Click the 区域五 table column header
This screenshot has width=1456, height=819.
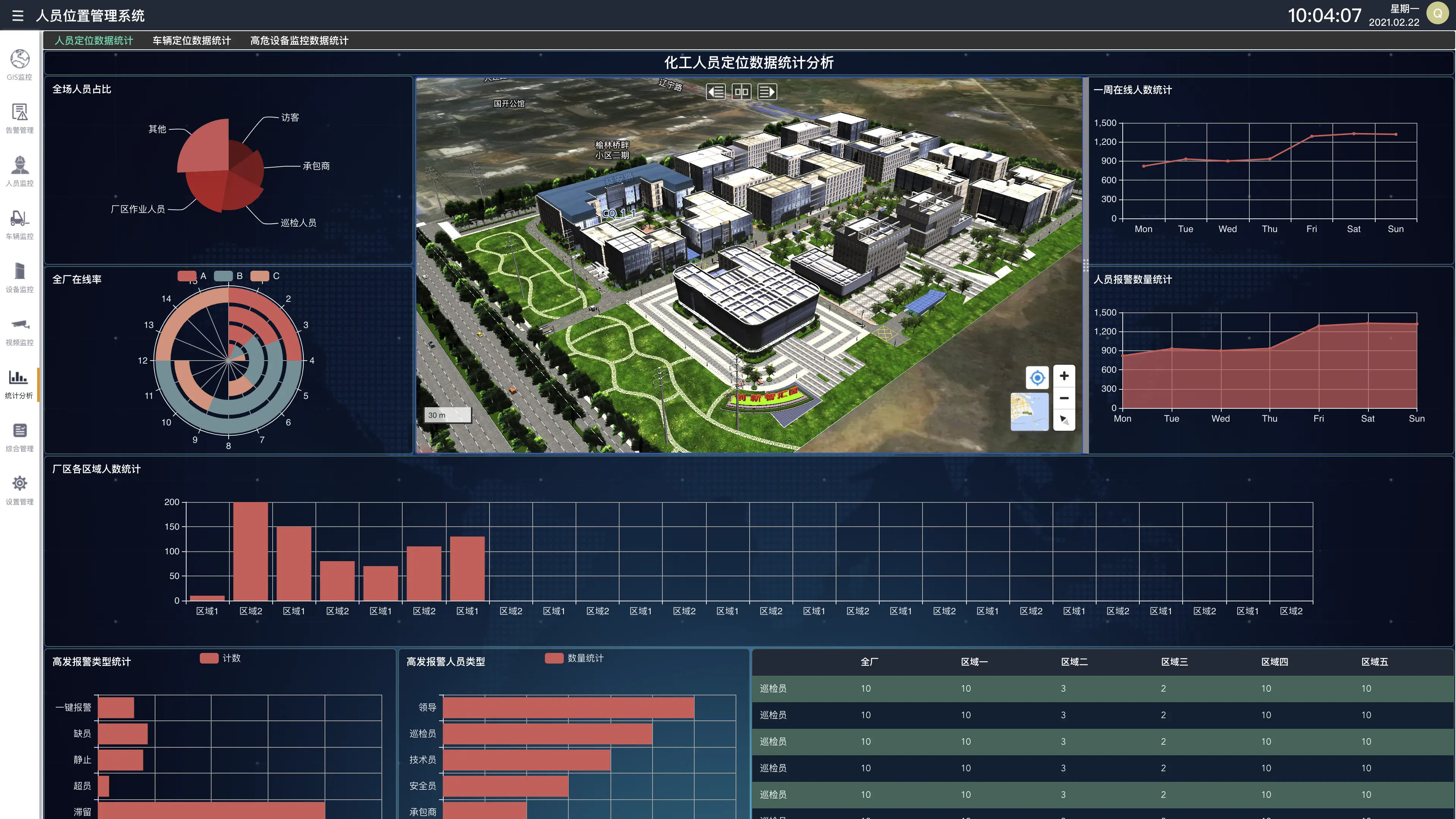coord(1374,662)
